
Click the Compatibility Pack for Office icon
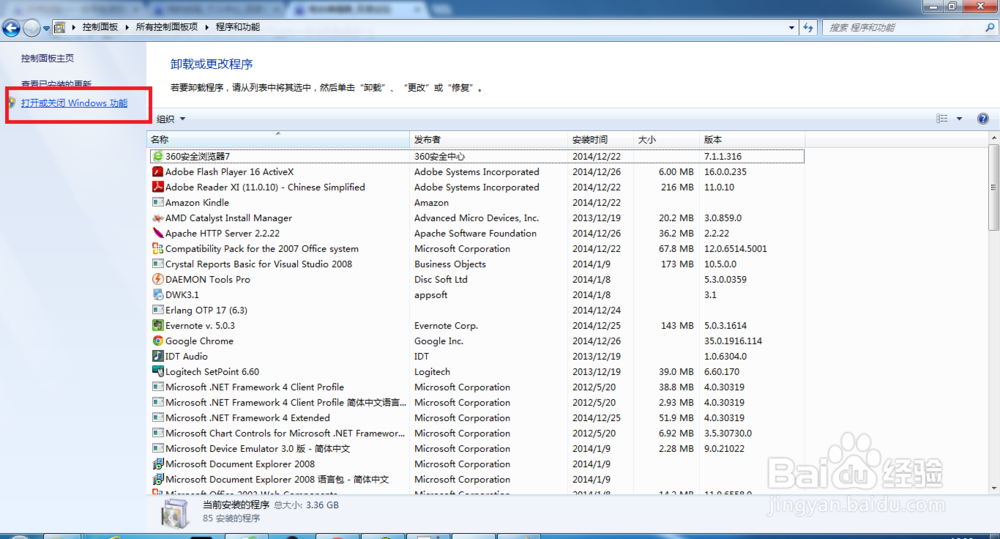(158, 249)
